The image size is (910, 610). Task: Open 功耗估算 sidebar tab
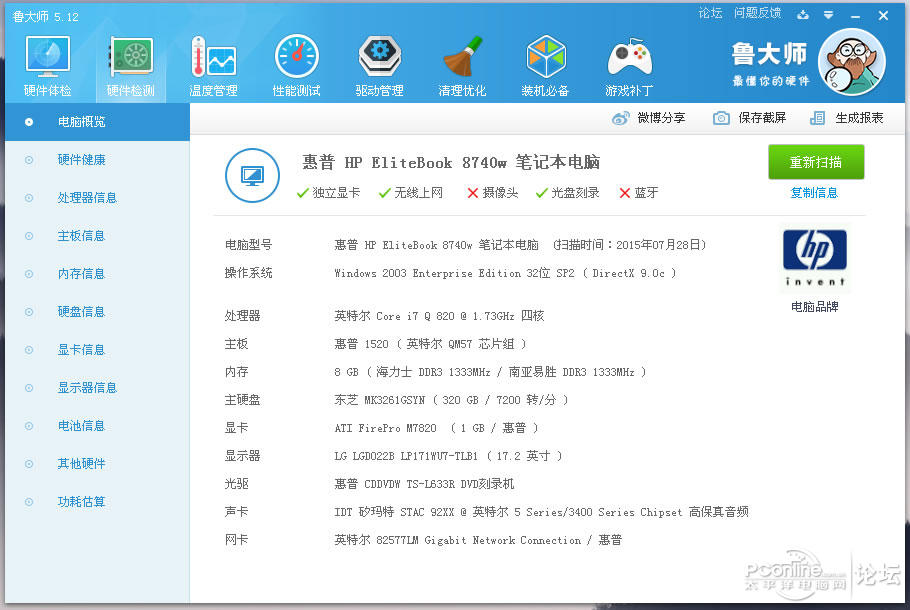[98, 502]
